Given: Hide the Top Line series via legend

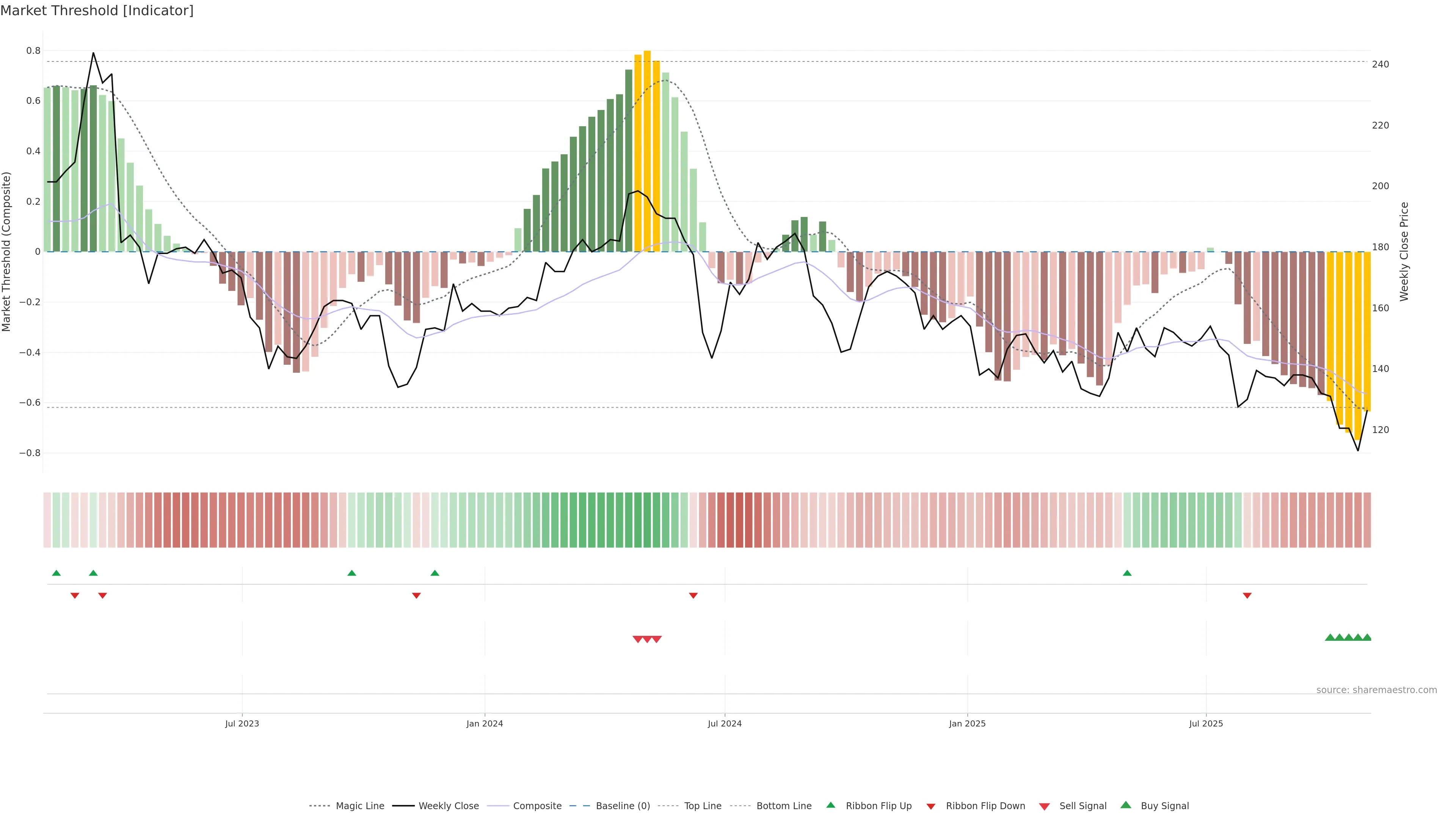Looking at the screenshot, I should 703,806.
